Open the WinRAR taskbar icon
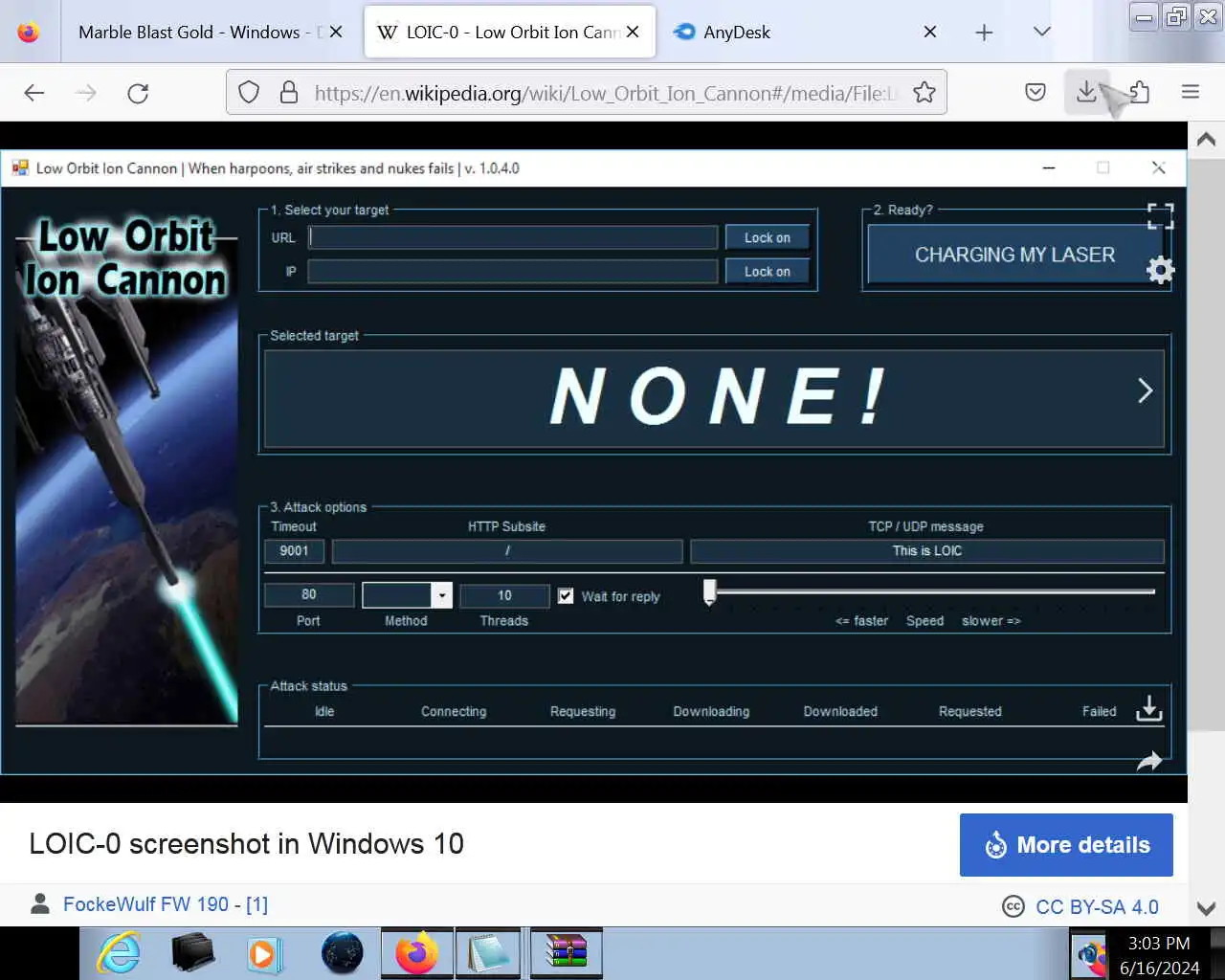1225x980 pixels. [566, 953]
